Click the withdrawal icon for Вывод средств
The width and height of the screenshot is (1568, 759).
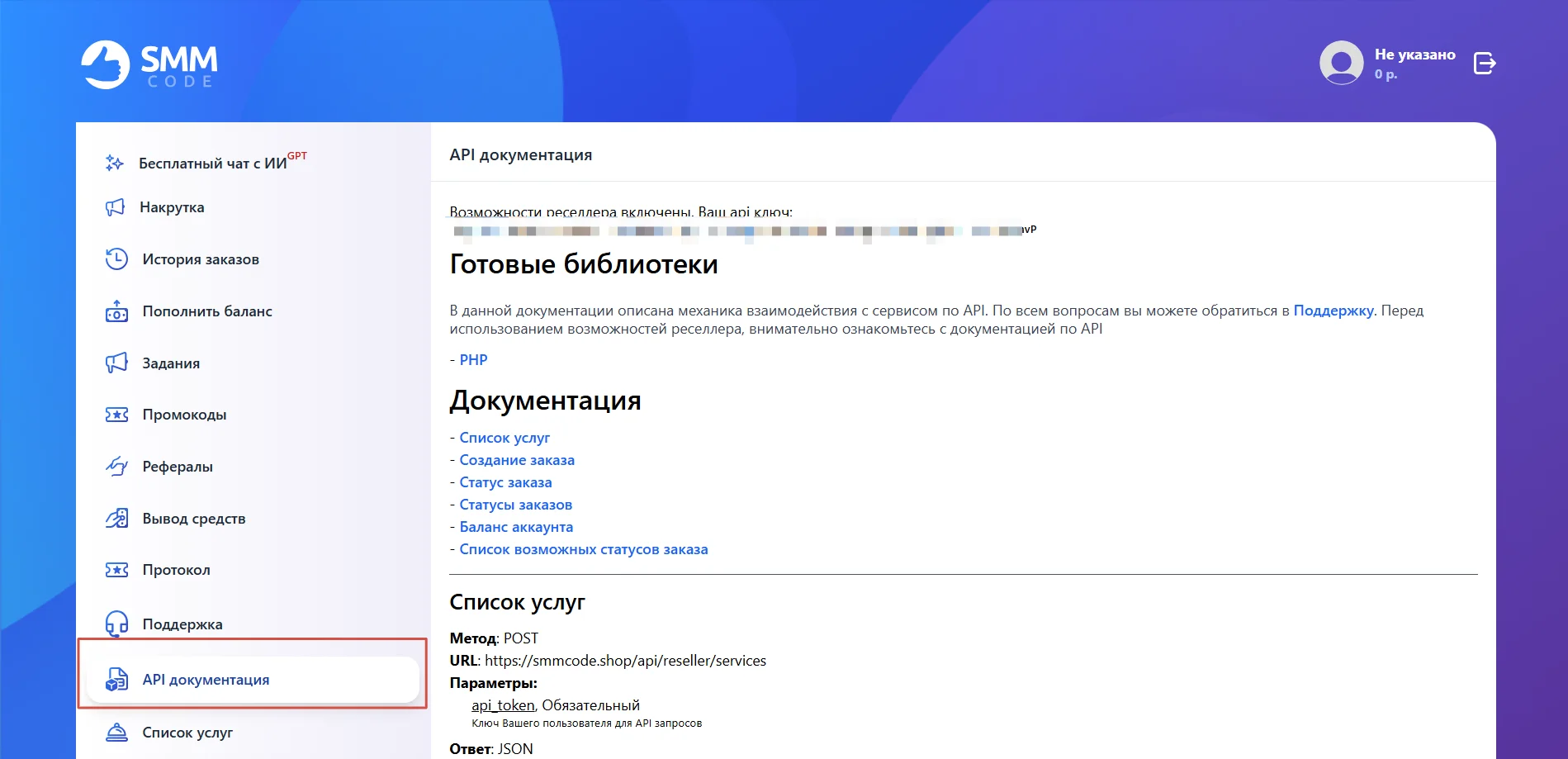pyautogui.click(x=116, y=518)
